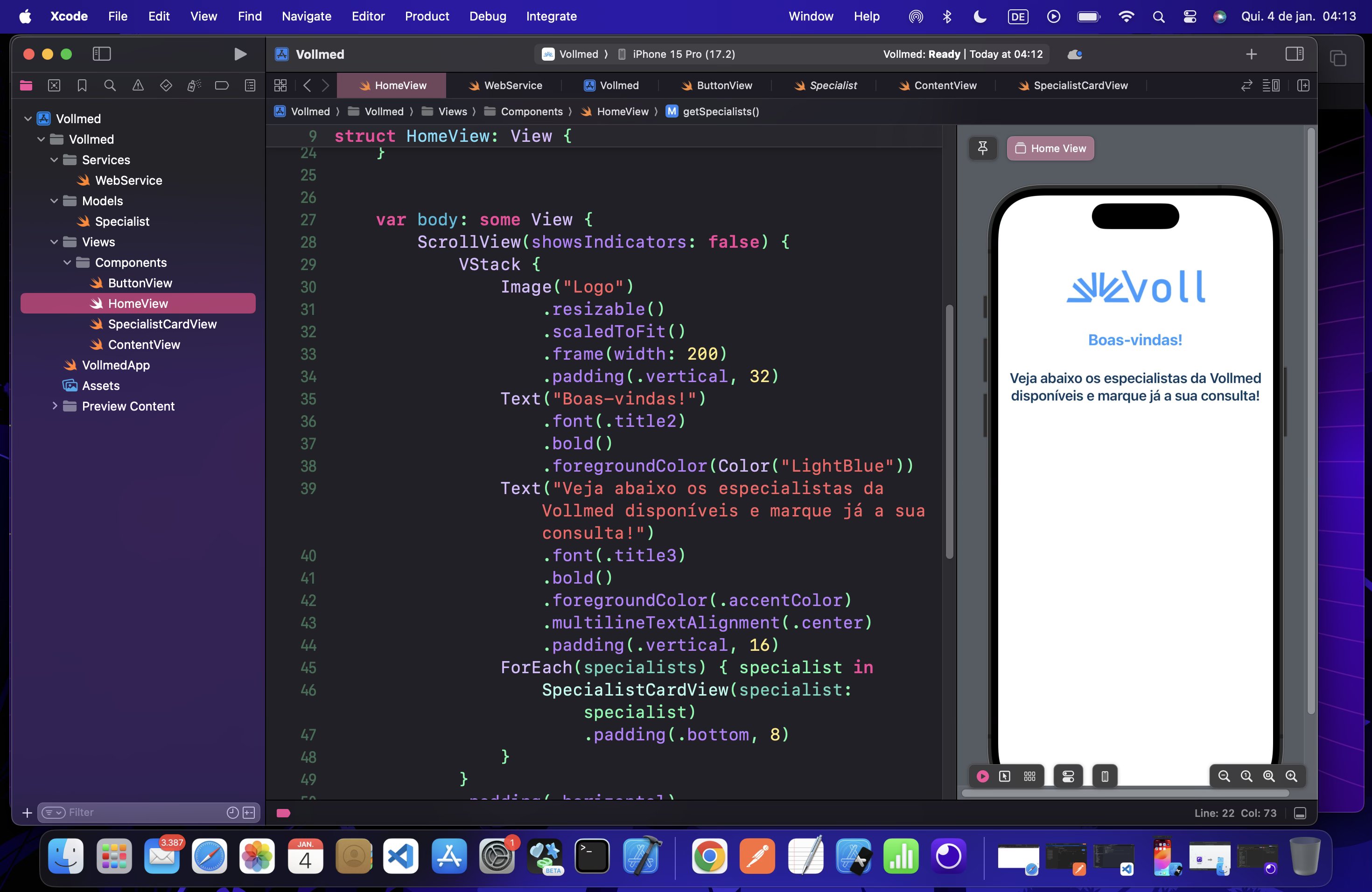Expand the Preview Content folder
The image size is (1372, 892).
point(54,406)
